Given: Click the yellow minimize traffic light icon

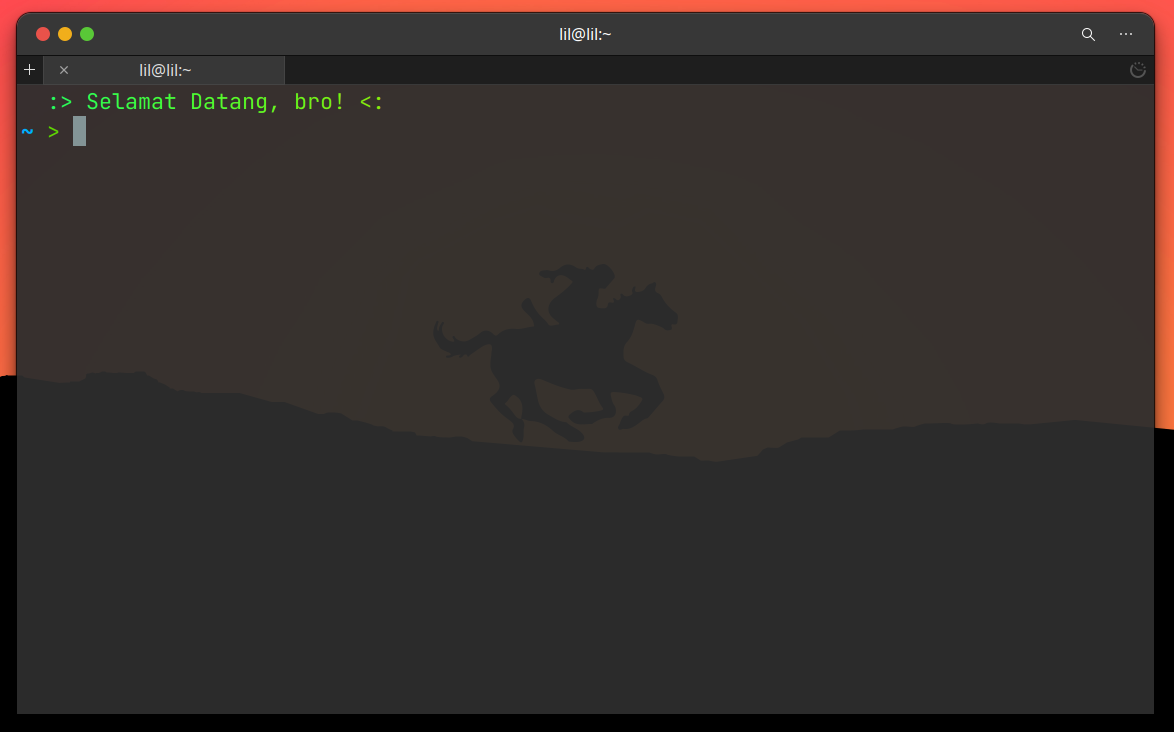Looking at the screenshot, I should [64, 33].
